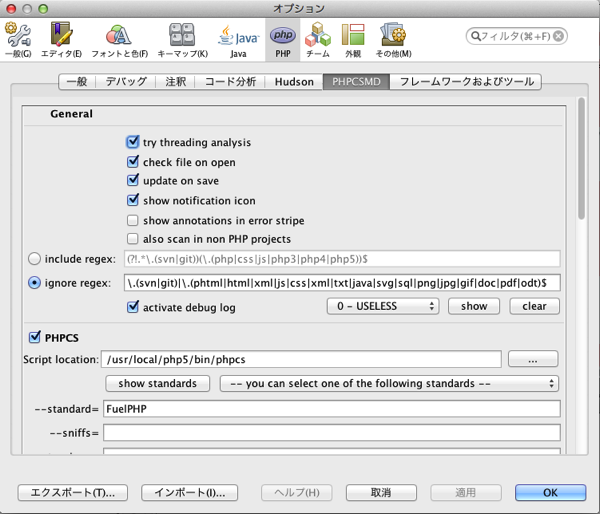Click the 取消 cancel button
The image size is (600, 514).
click(x=381, y=493)
